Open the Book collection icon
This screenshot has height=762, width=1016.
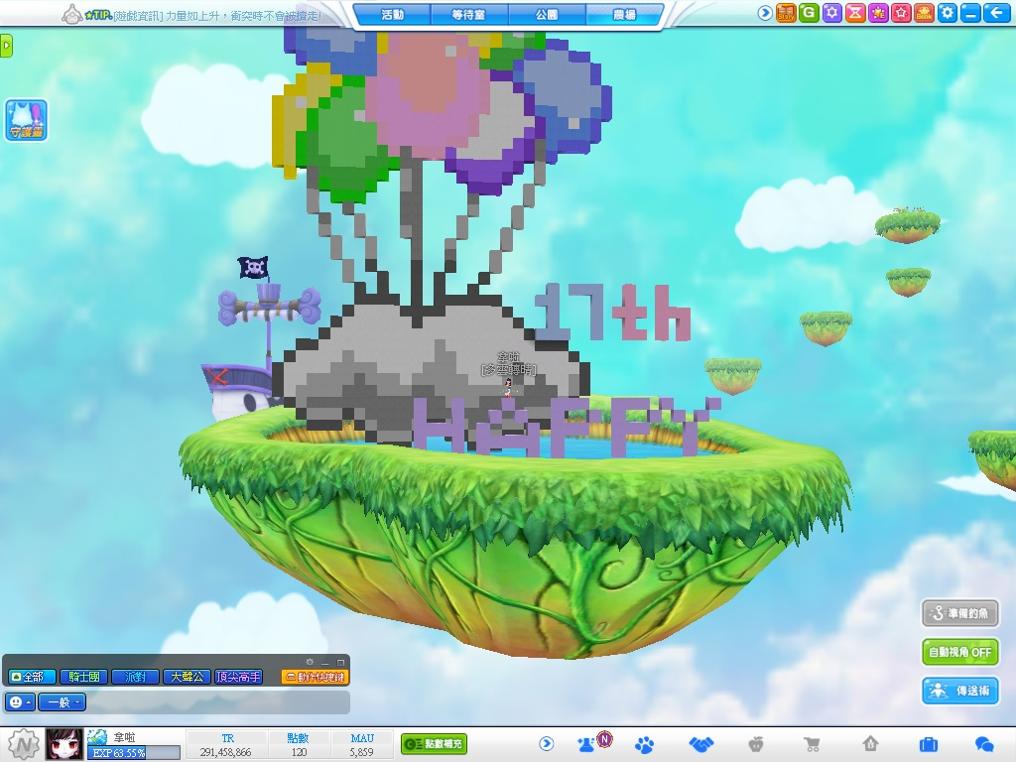[924, 13]
